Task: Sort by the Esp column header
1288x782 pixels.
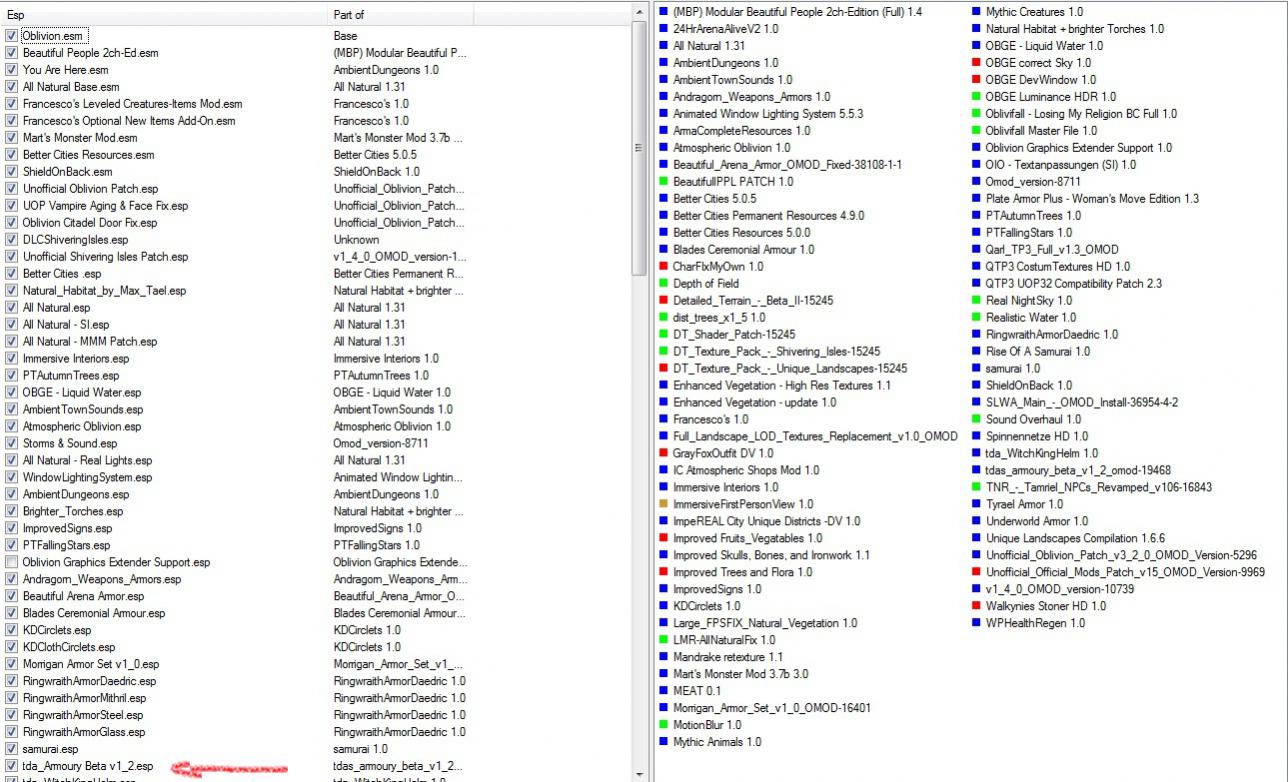Action: pos(165,15)
